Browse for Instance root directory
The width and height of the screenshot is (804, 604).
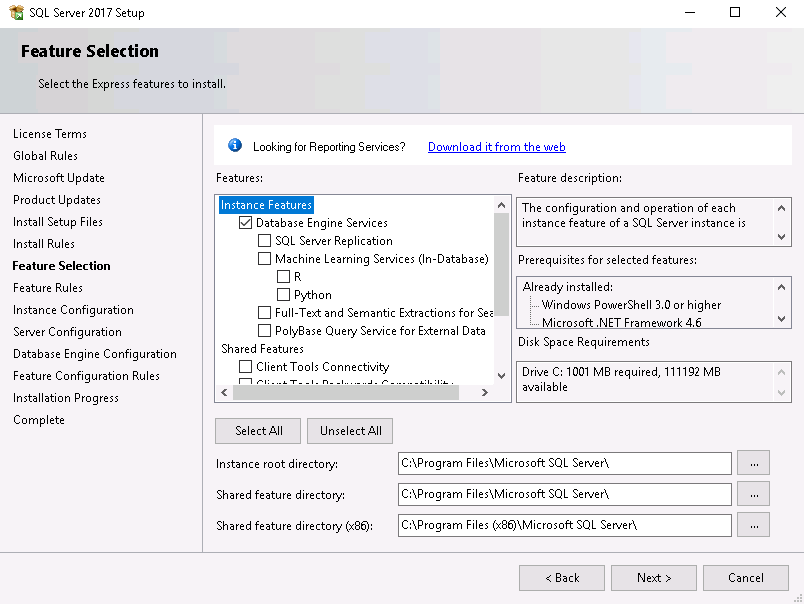(754, 464)
